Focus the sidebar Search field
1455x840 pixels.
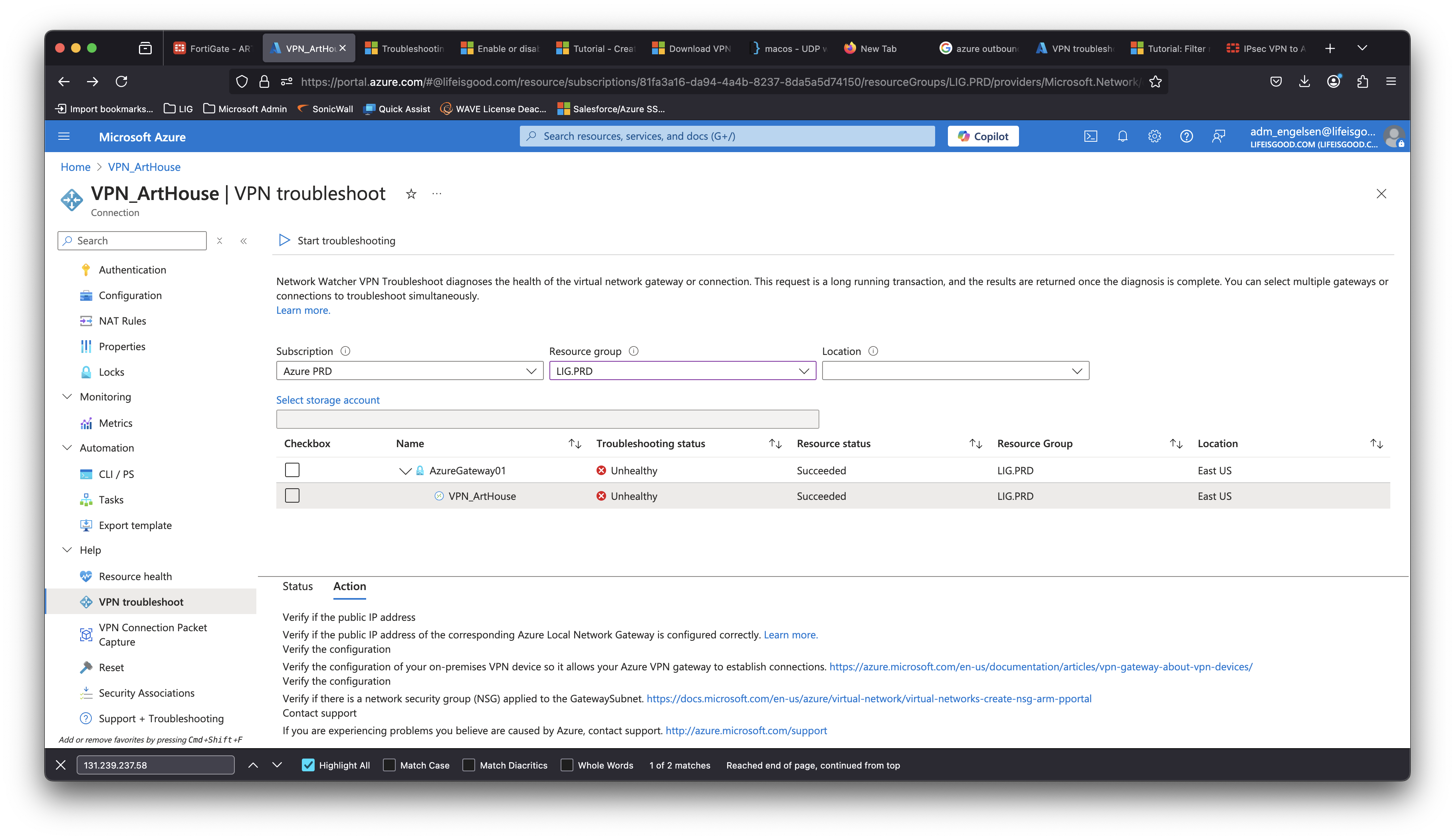[x=132, y=241]
